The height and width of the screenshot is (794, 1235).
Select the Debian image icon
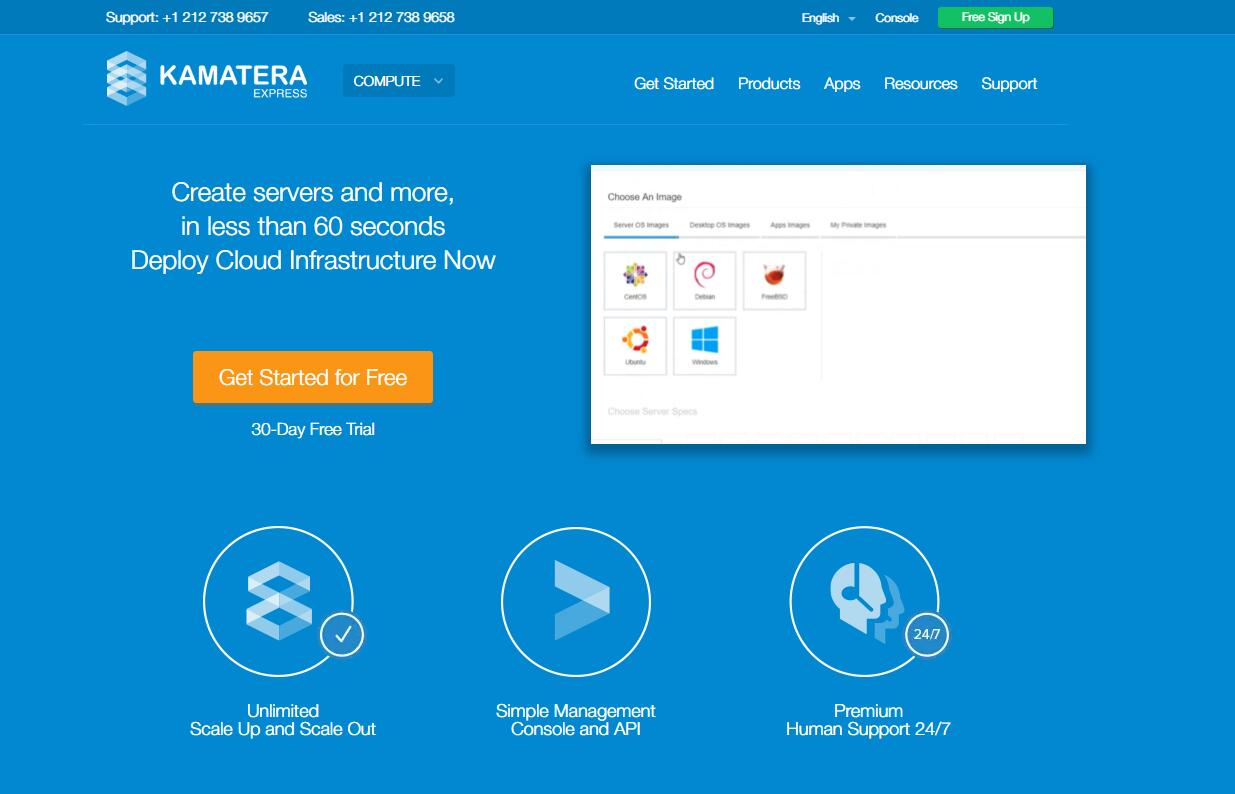tap(705, 281)
